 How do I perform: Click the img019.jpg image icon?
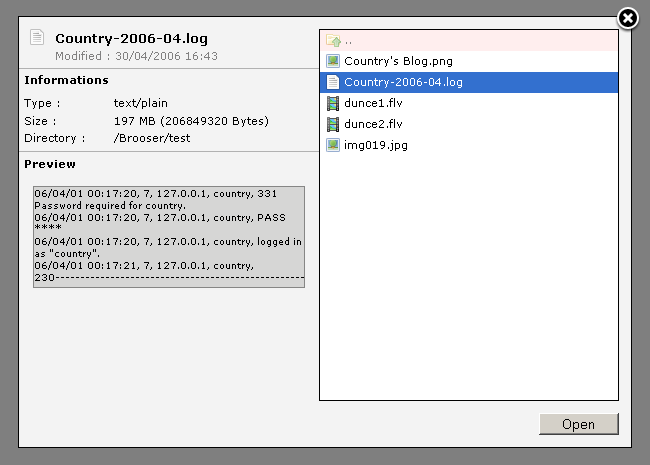click(333, 145)
